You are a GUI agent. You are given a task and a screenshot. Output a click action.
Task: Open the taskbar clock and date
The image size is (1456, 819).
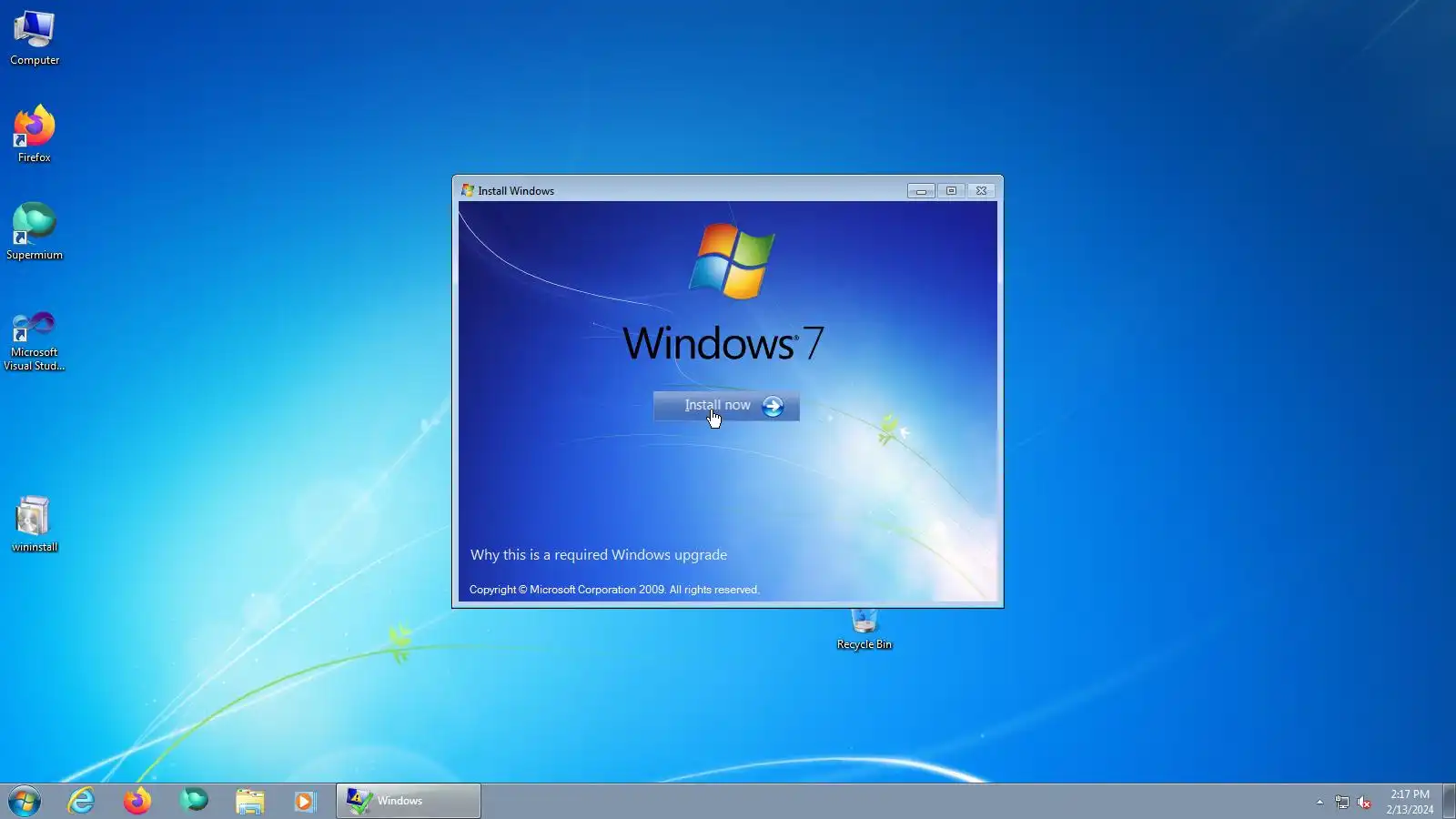tap(1410, 802)
